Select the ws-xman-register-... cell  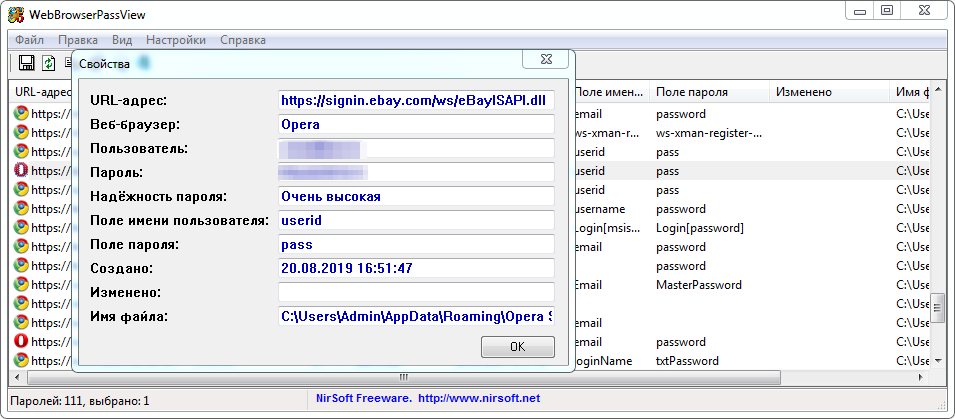click(x=709, y=133)
